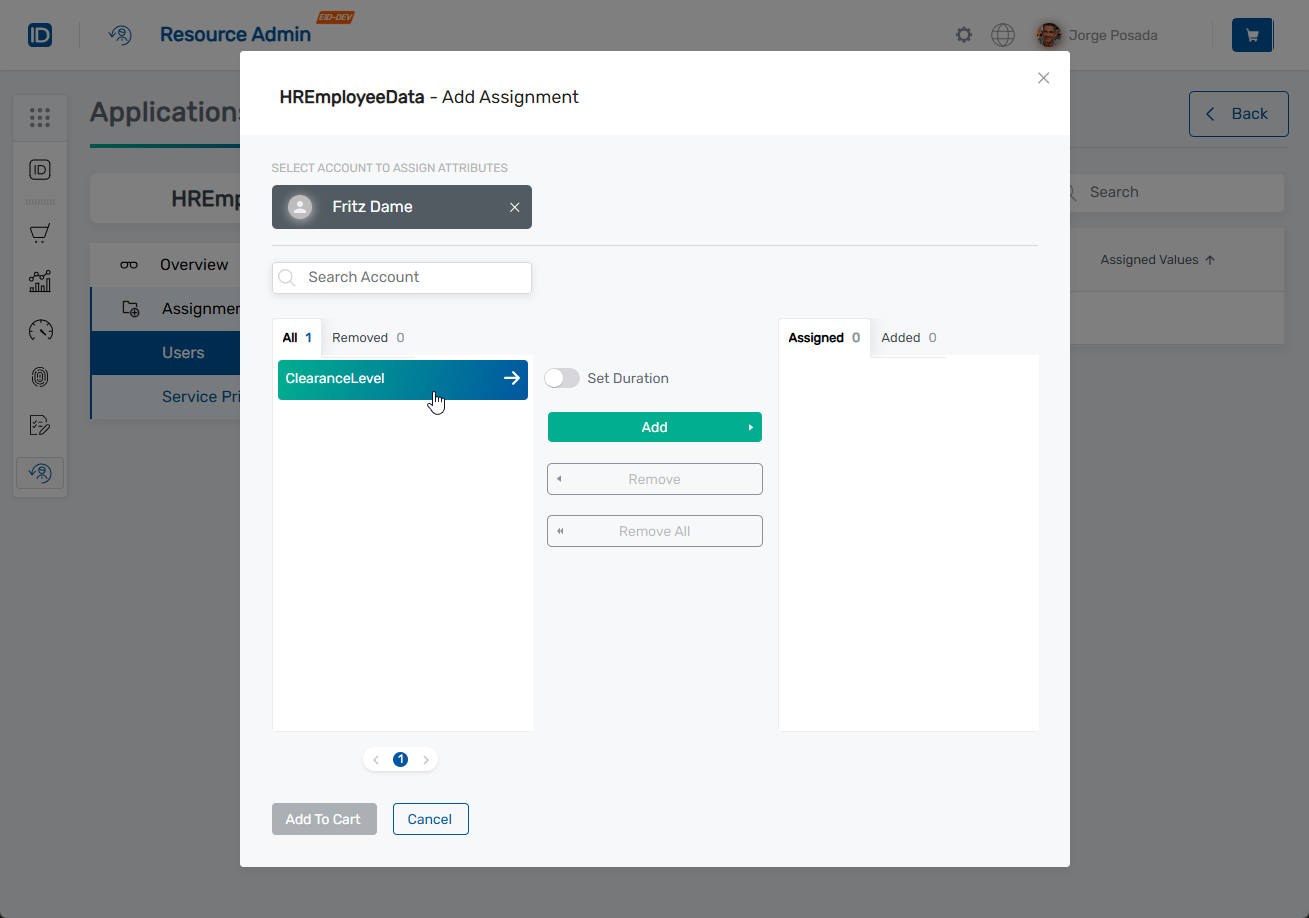The image size is (1309, 918).
Task: Click page number 1 indicator
Action: (400, 760)
